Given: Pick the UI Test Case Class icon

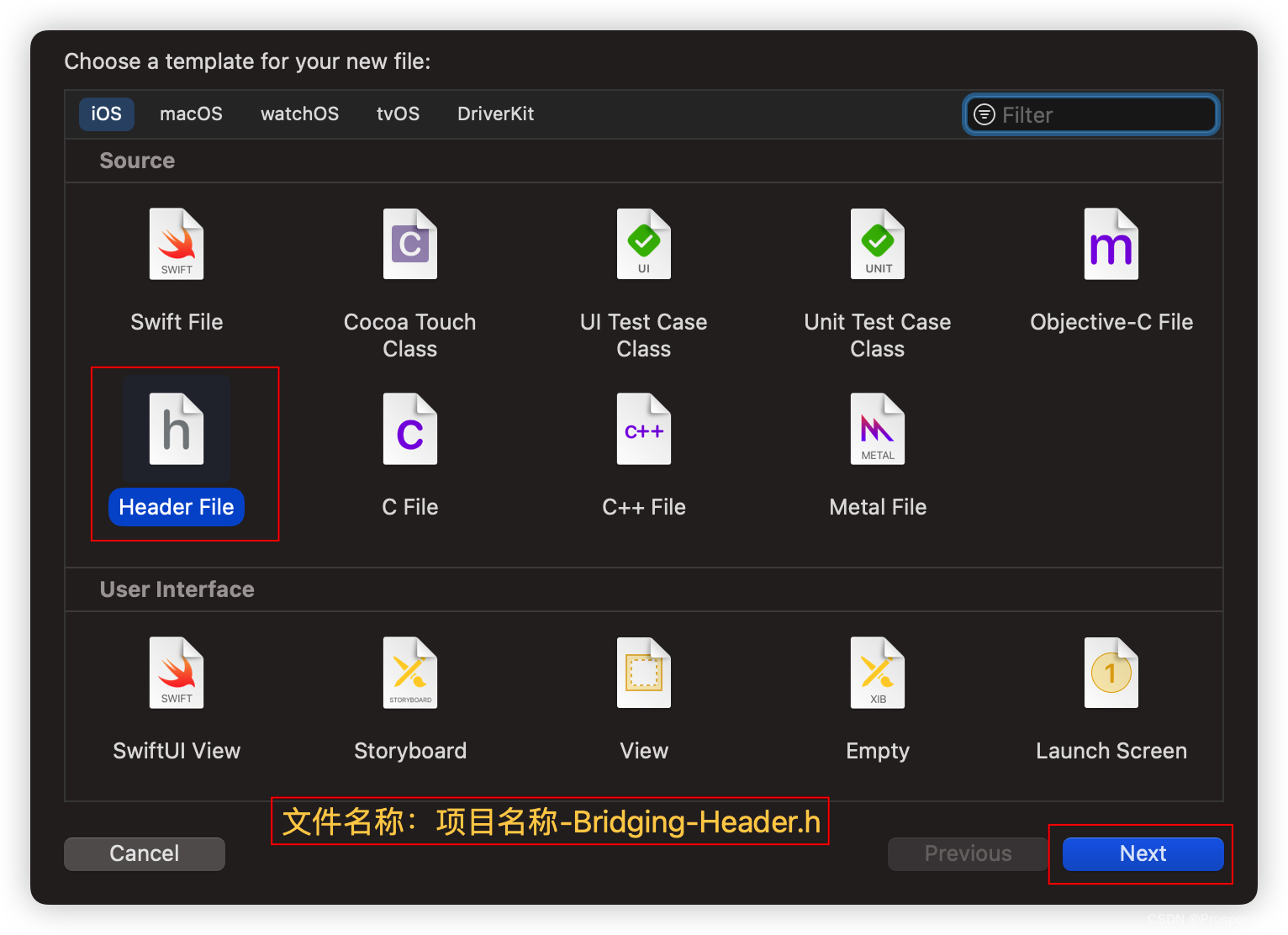Looking at the screenshot, I should 644,244.
